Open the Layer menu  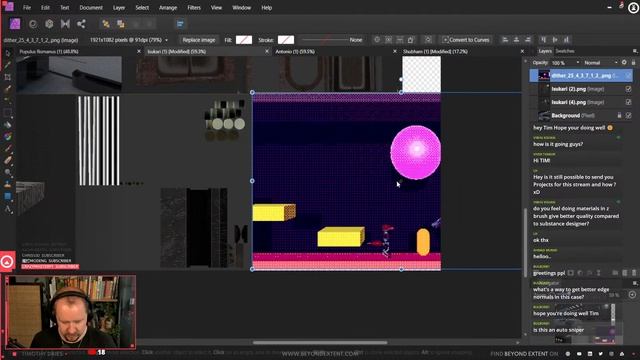tap(119, 8)
